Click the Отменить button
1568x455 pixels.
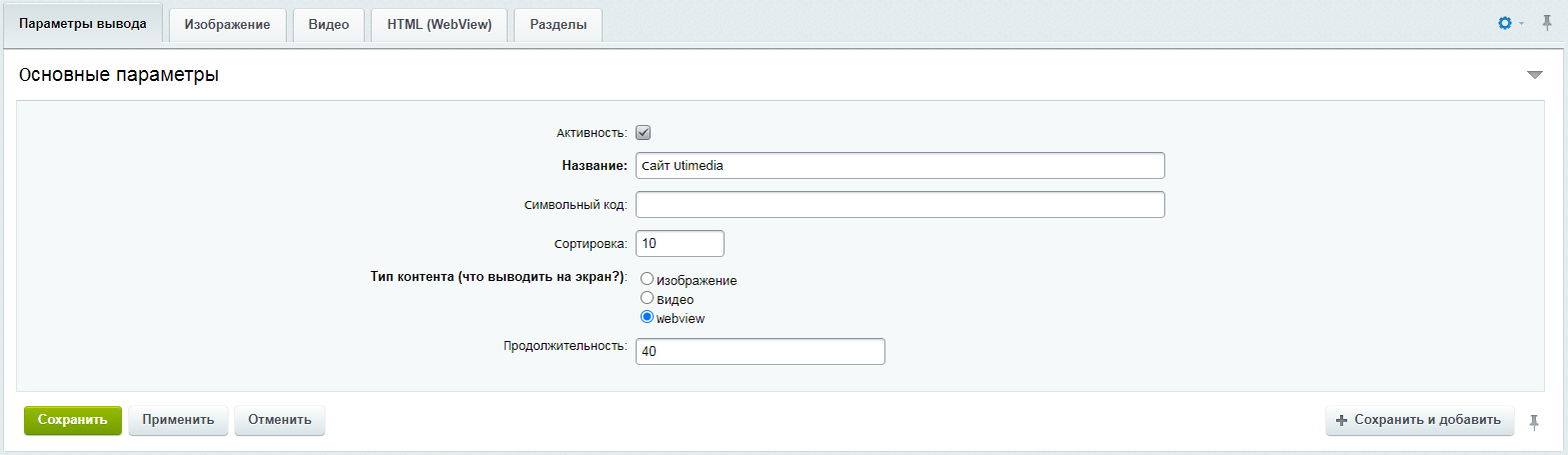point(280,420)
